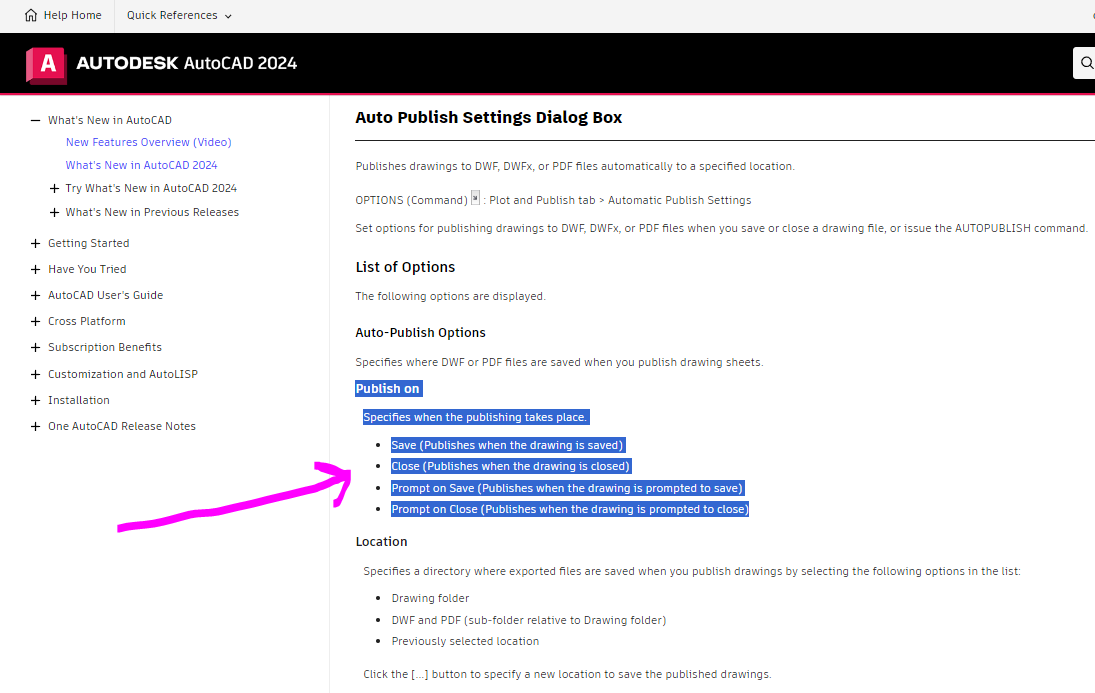Click the Help Home house icon

[30, 15]
